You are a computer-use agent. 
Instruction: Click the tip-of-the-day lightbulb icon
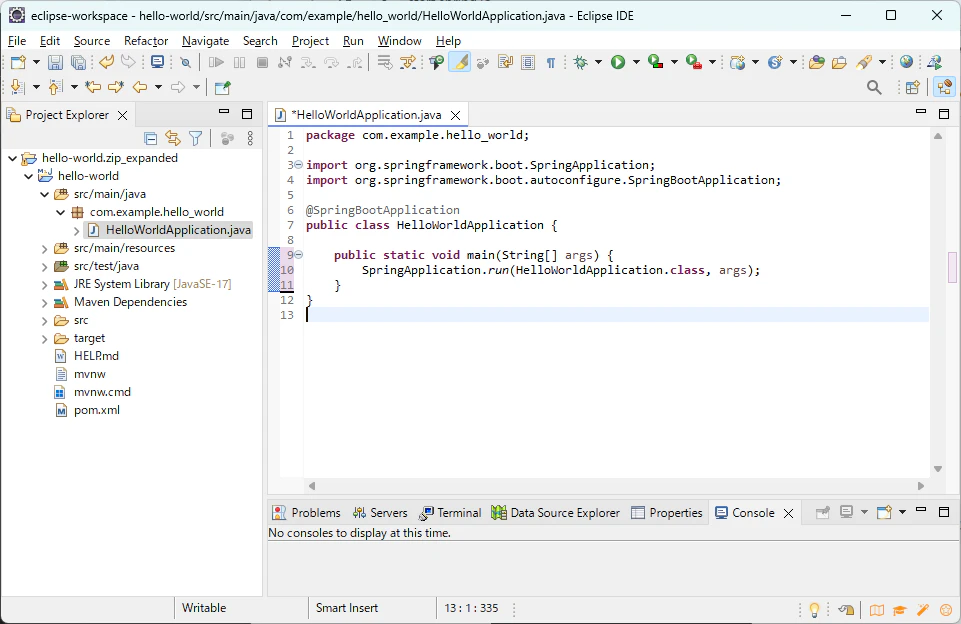tap(815, 609)
